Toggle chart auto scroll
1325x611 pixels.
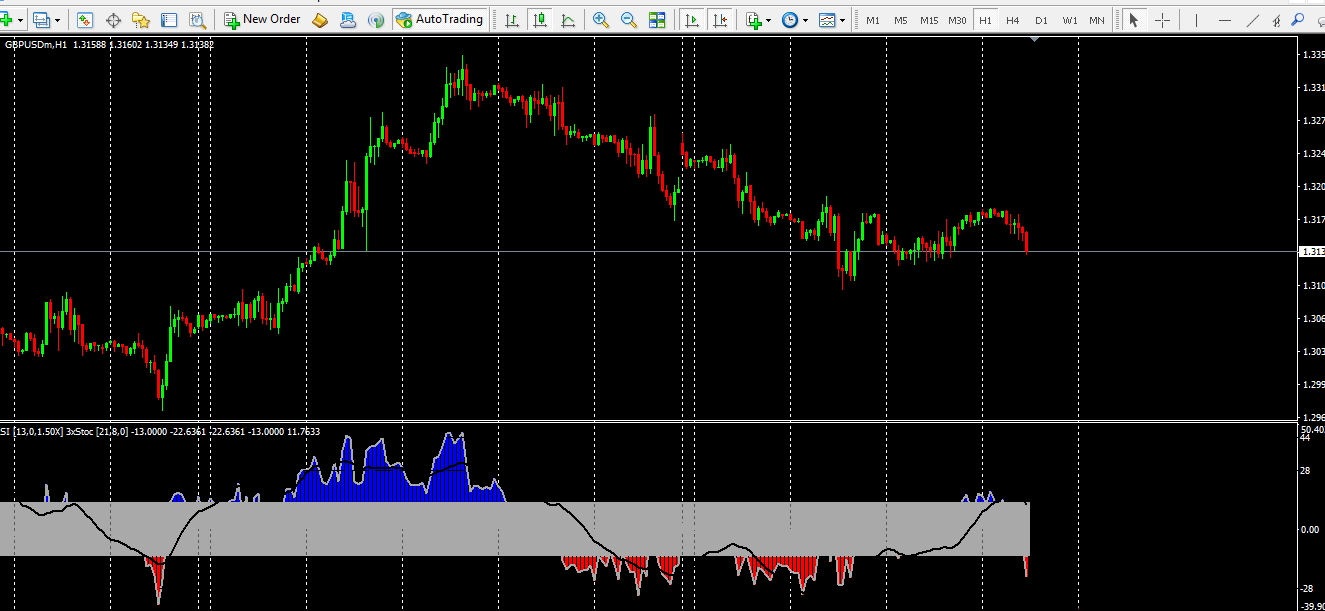(x=691, y=19)
